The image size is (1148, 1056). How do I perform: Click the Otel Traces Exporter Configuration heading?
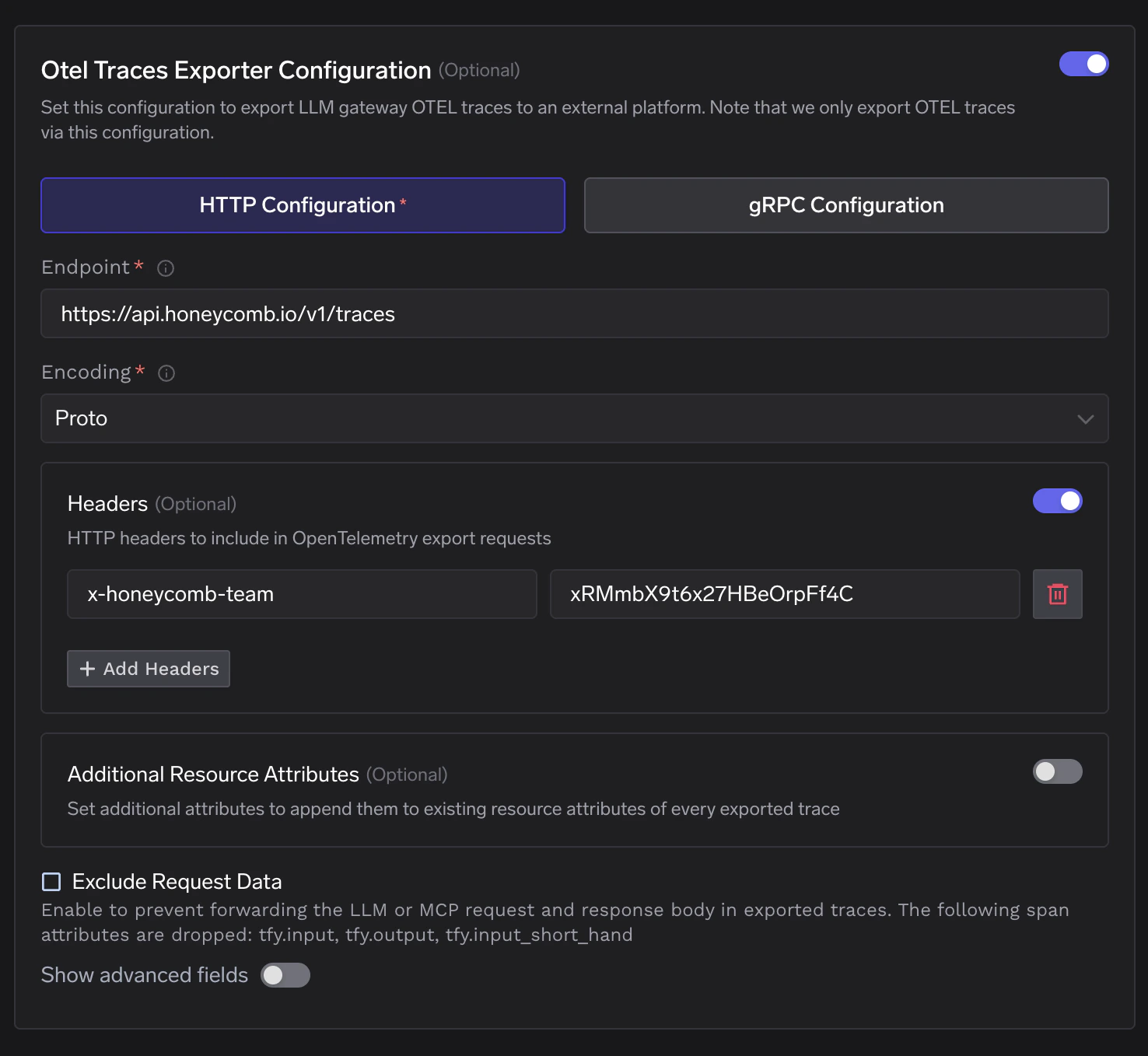point(236,70)
